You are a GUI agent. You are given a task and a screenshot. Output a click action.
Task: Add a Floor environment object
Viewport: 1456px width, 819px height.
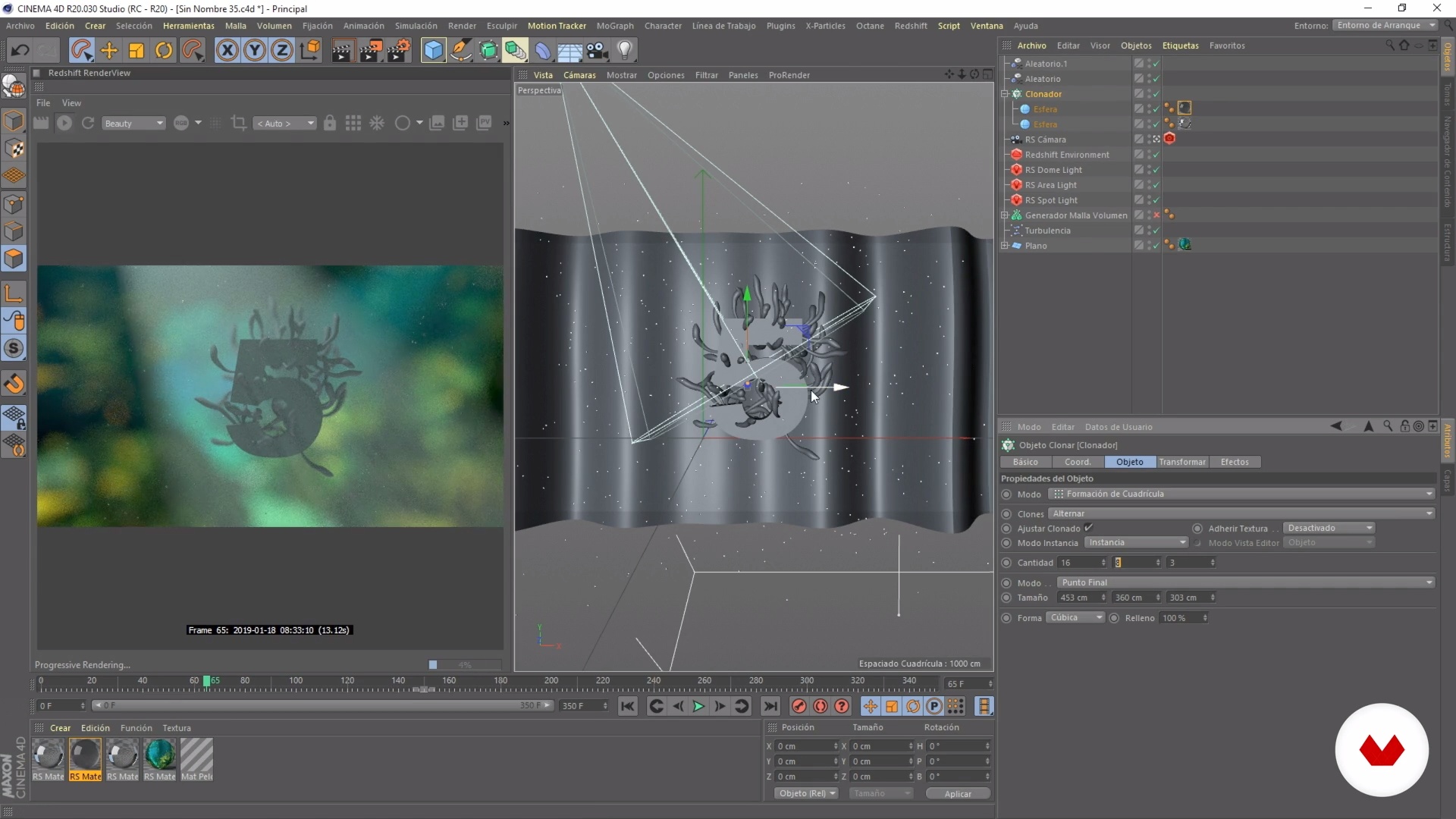point(570,51)
